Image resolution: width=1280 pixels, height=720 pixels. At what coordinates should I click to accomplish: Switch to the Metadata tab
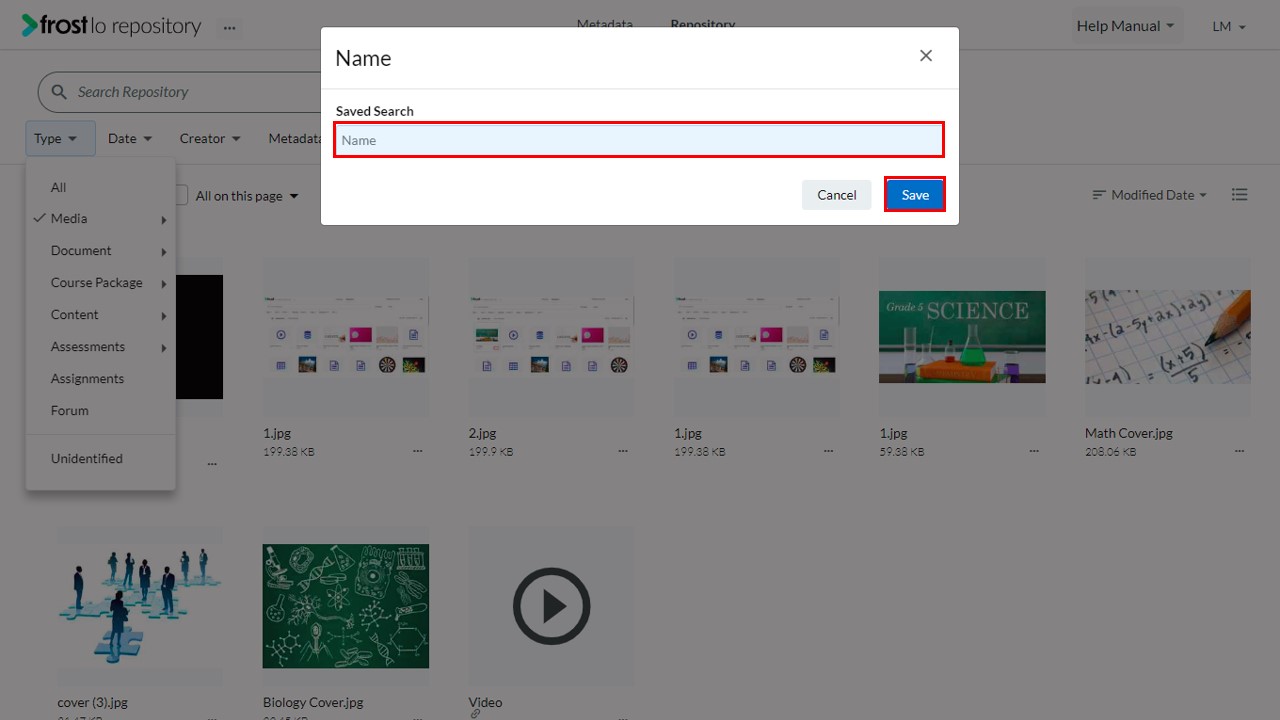point(605,24)
